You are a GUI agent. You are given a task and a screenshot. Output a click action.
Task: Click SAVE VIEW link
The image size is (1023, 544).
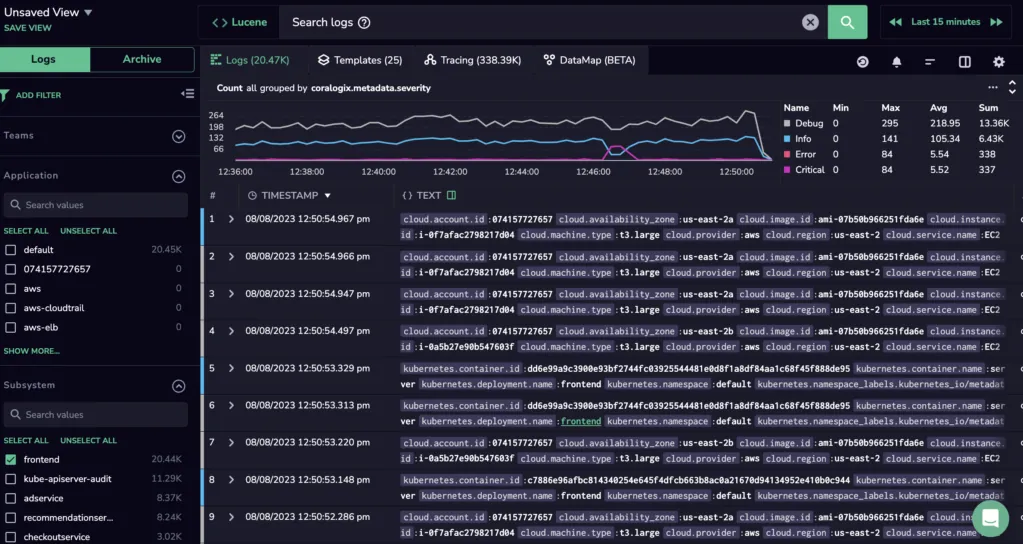[x=27, y=28]
